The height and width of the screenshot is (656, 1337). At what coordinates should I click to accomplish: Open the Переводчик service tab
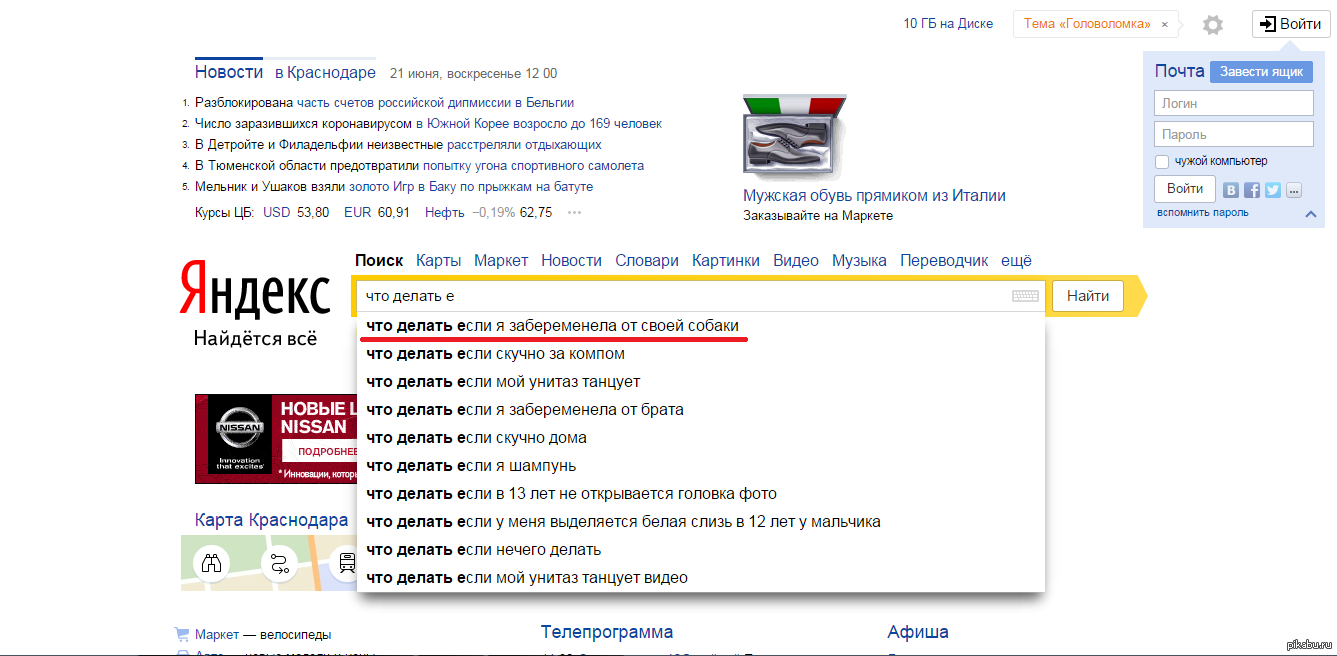(x=943, y=261)
